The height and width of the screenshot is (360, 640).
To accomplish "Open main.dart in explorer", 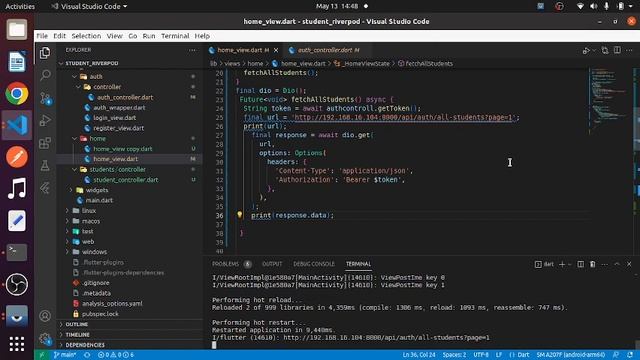I will [x=99, y=200].
